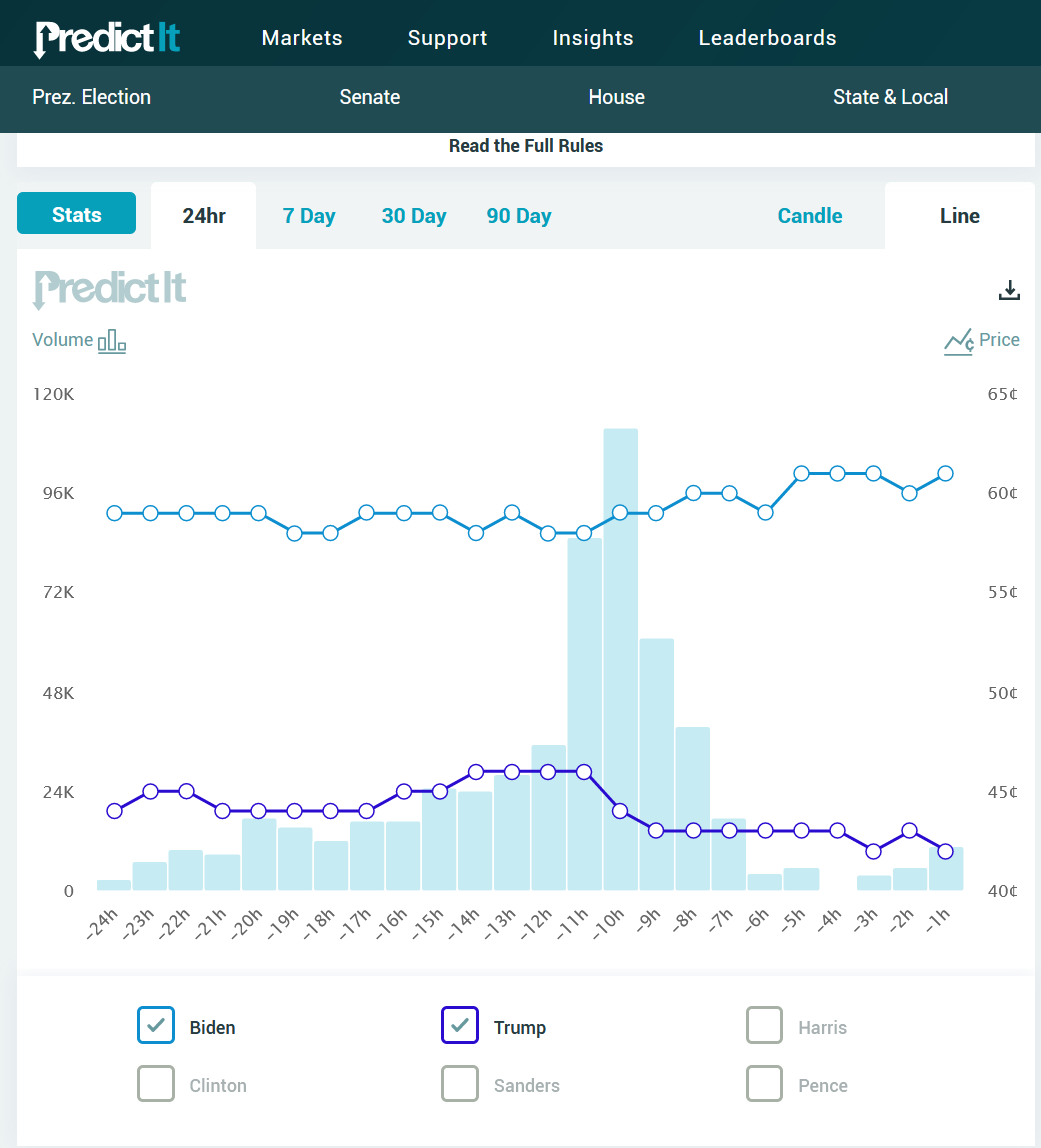Enable the Harris checkbox
1041x1148 pixels.
click(x=764, y=1025)
